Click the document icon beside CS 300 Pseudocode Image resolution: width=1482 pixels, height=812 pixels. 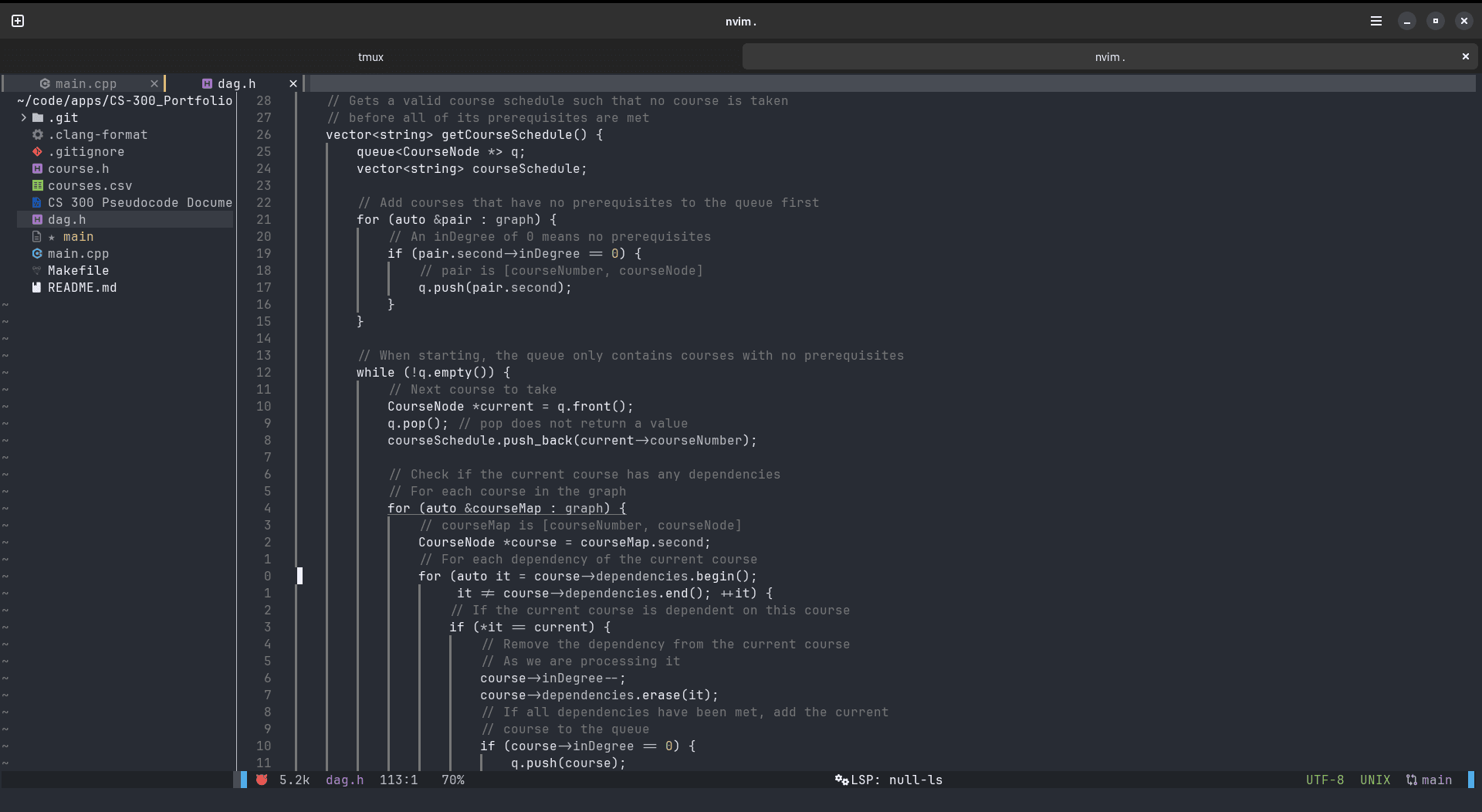[37, 202]
